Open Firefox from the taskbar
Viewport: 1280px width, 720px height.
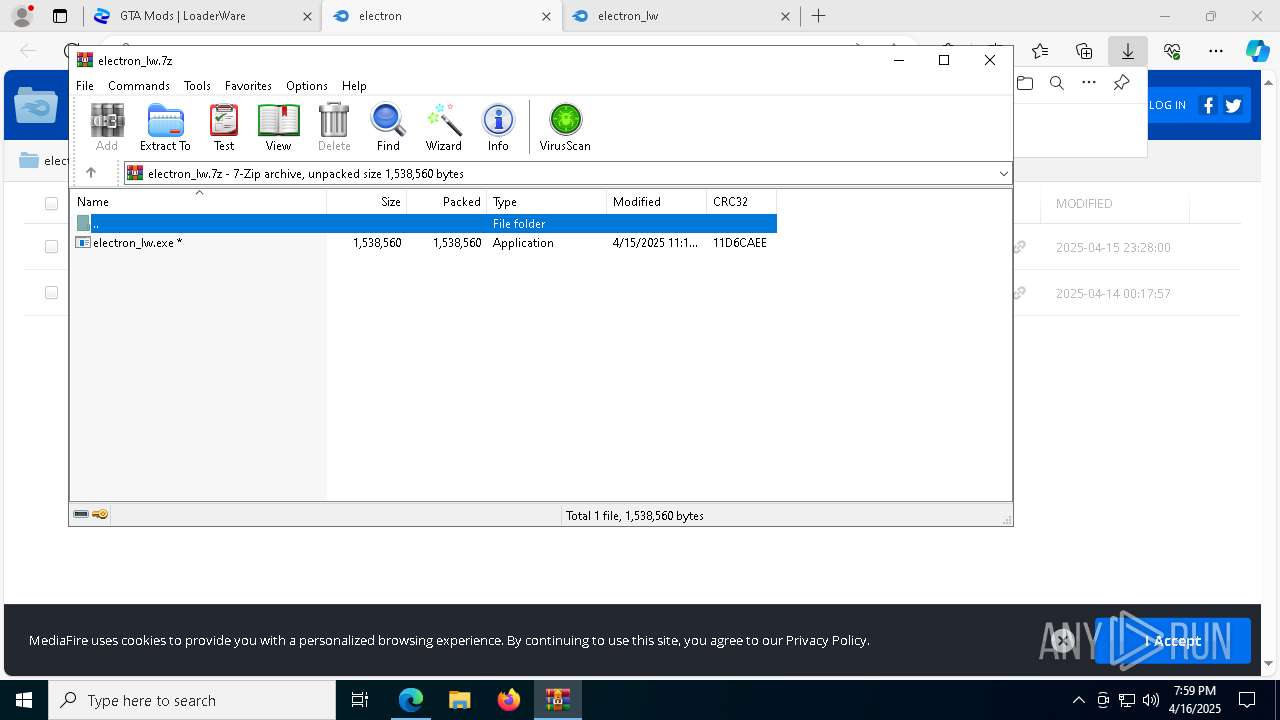[508, 700]
